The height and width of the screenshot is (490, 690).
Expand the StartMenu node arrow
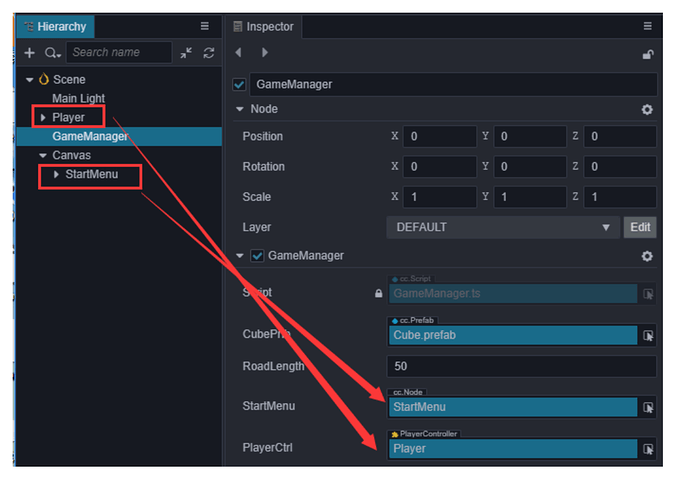pos(56,175)
